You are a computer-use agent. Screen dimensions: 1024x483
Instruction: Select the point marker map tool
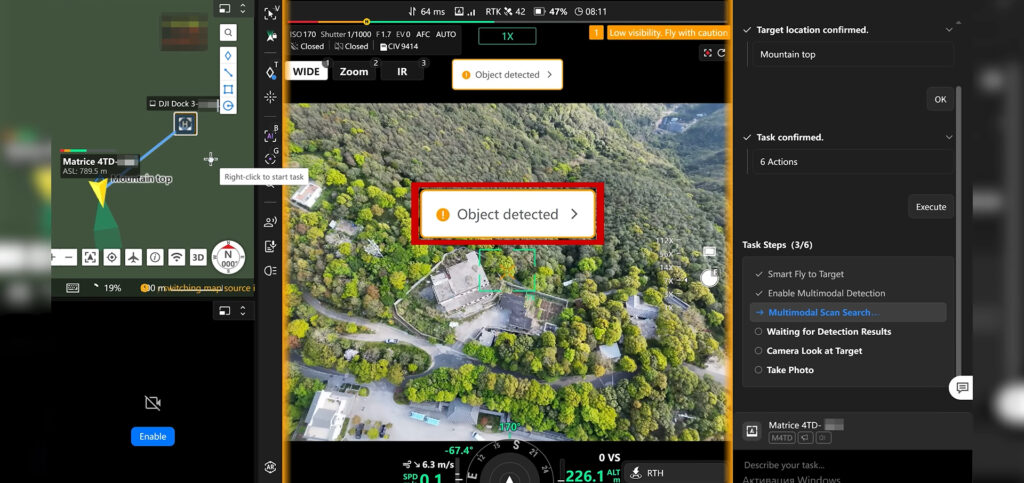pos(228,55)
